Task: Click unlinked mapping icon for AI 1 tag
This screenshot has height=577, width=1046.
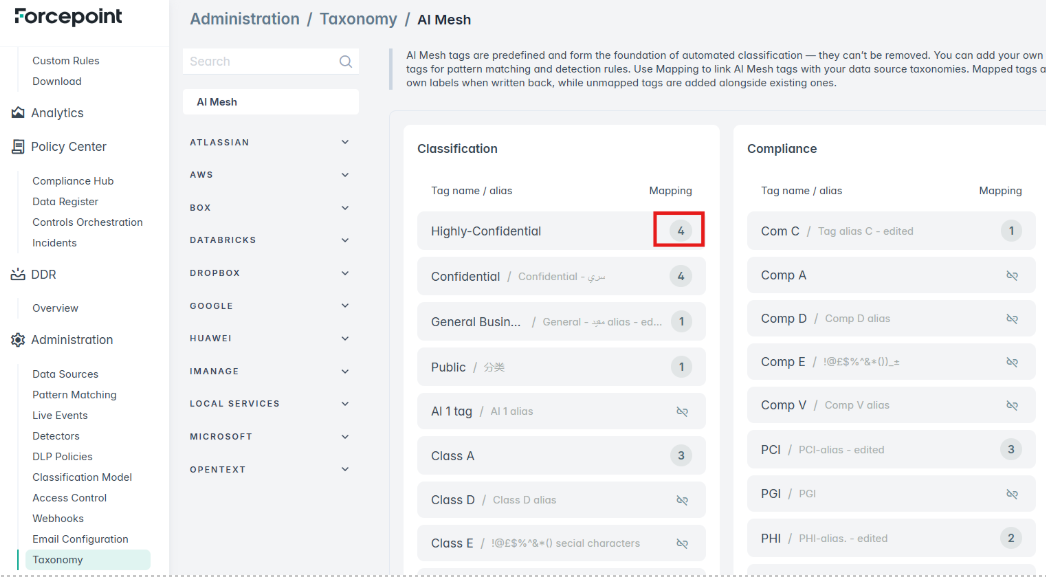Action: pyautogui.click(x=682, y=412)
